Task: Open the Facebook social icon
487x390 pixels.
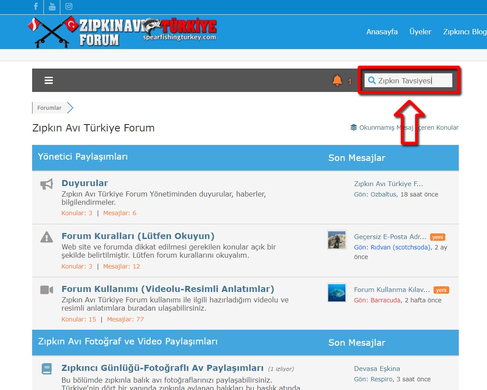Action: [x=36, y=6]
